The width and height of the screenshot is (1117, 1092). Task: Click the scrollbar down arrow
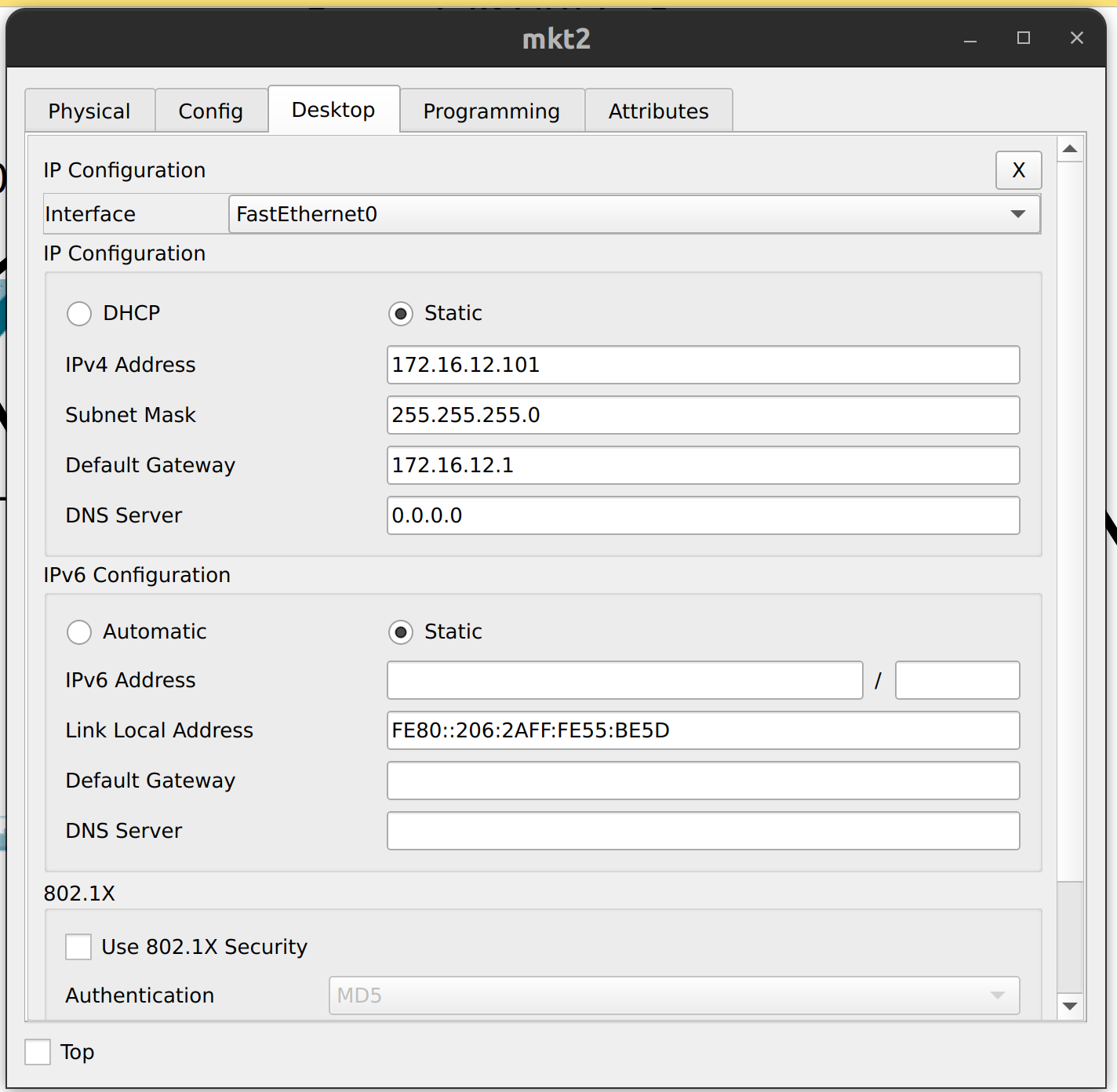pos(1070,1006)
